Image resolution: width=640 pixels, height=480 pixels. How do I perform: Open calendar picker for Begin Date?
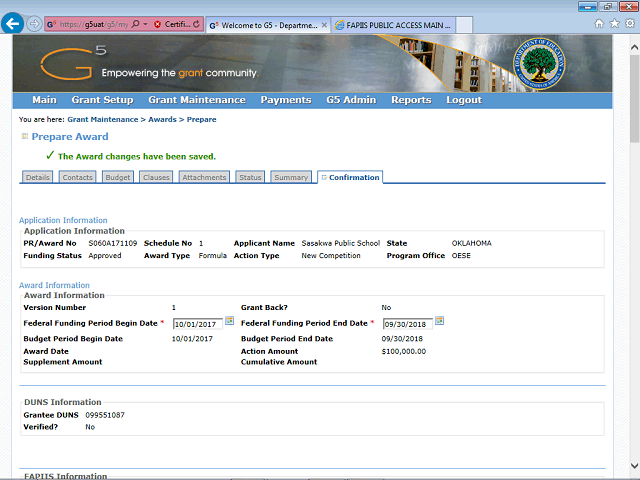pyautogui.click(x=230, y=321)
